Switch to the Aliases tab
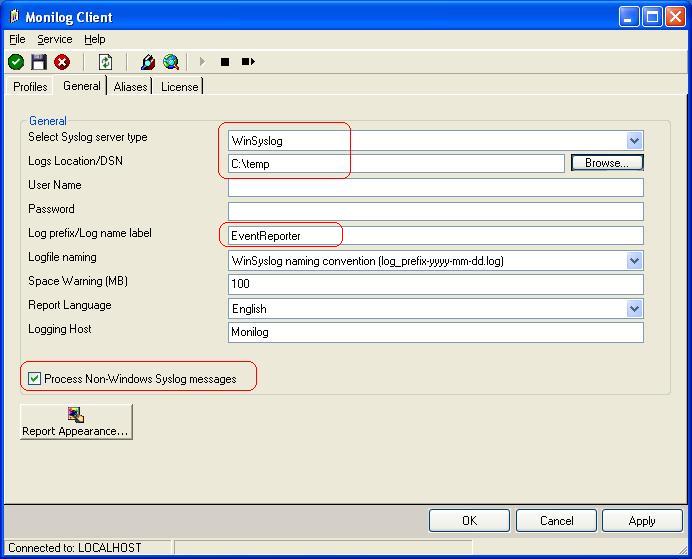 (130, 86)
